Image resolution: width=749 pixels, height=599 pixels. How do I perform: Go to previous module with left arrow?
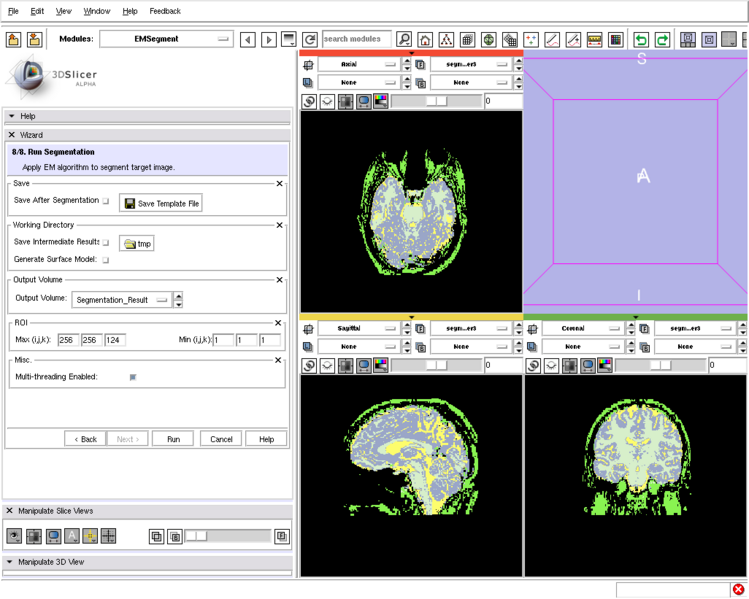248,40
